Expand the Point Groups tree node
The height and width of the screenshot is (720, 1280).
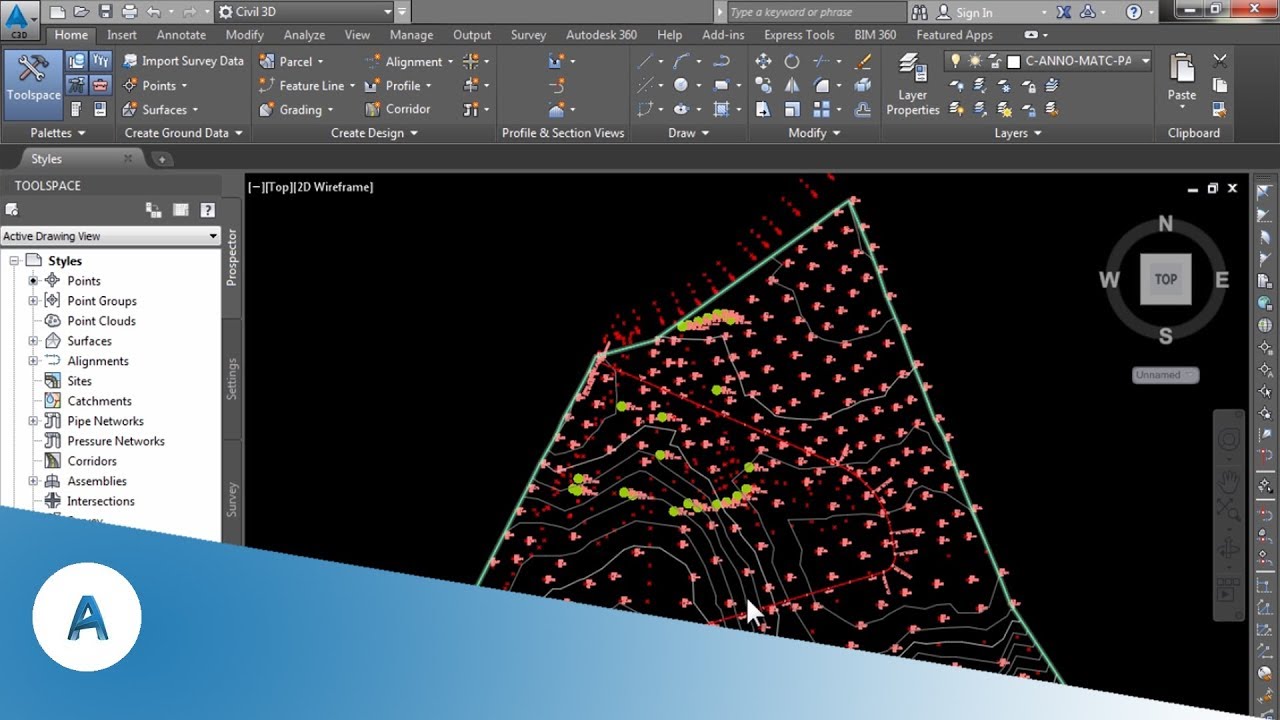[x=33, y=301]
